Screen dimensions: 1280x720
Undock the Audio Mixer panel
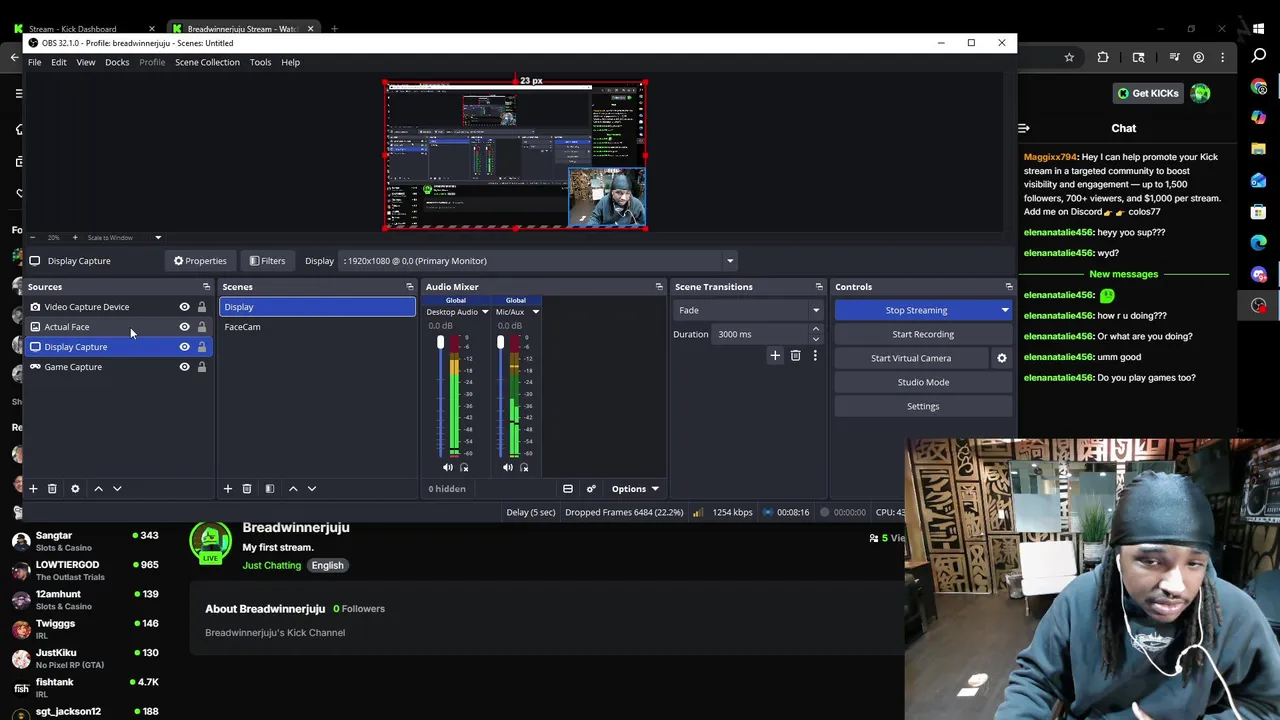(659, 287)
